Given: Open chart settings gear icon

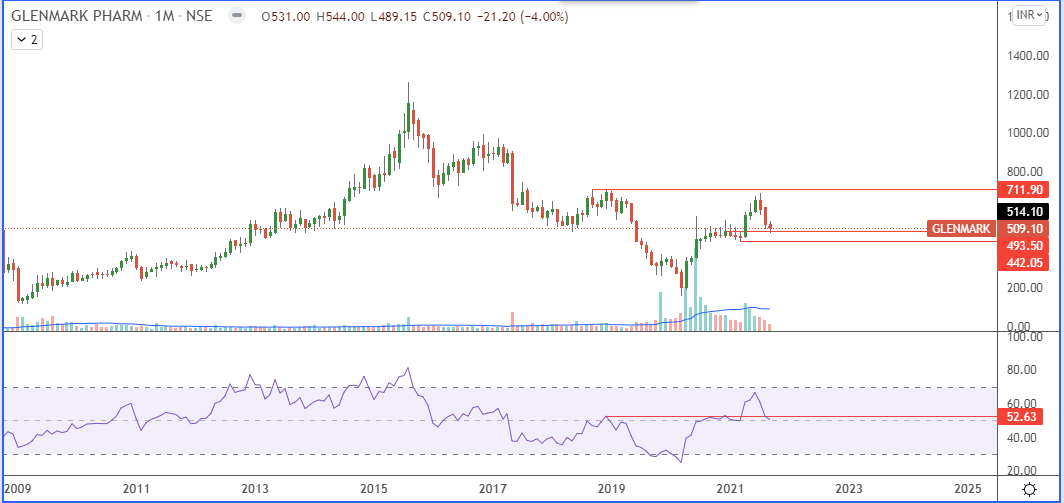Looking at the screenshot, I should (1029, 489).
